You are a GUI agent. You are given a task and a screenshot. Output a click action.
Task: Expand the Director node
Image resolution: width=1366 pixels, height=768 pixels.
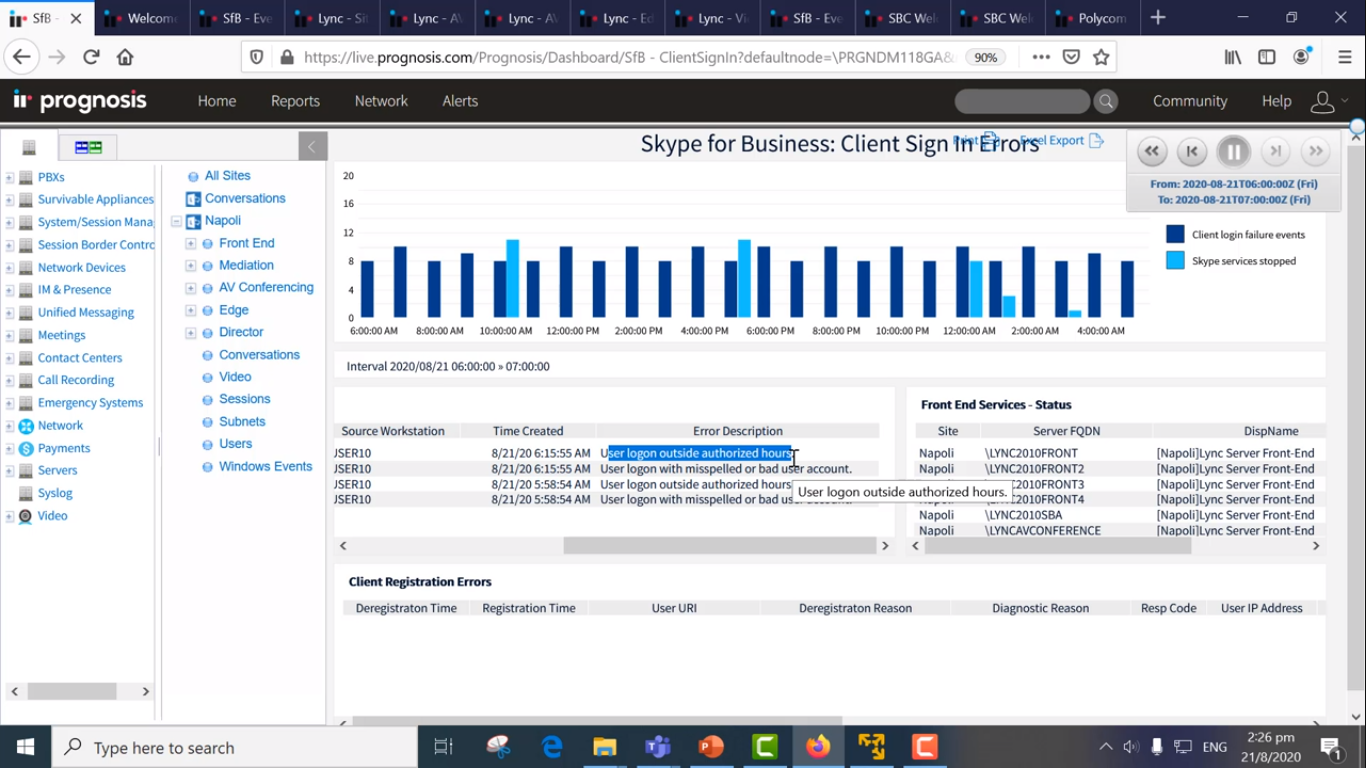[190, 333]
